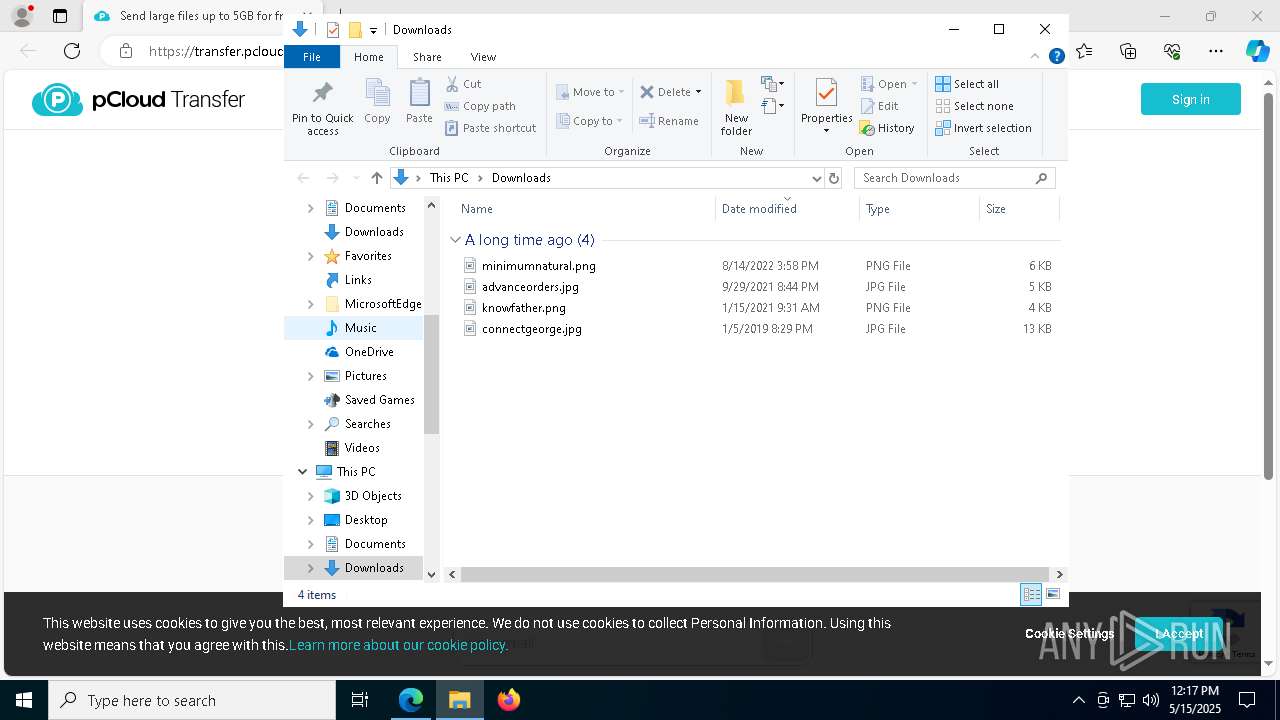Image resolution: width=1280 pixels, height=720 pixels.
Task: Collapse 'A long time ago' group
Action: pos(455,240)
